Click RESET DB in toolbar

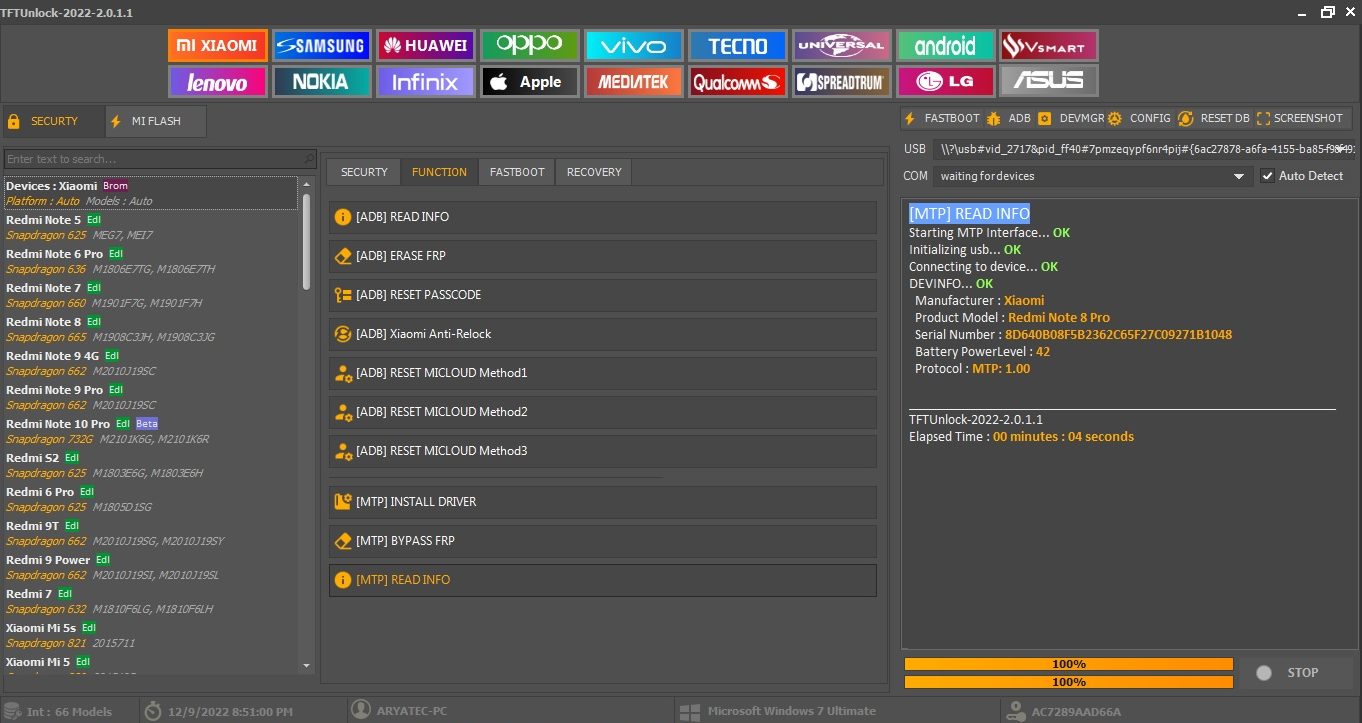click(x=1214, y=118)
